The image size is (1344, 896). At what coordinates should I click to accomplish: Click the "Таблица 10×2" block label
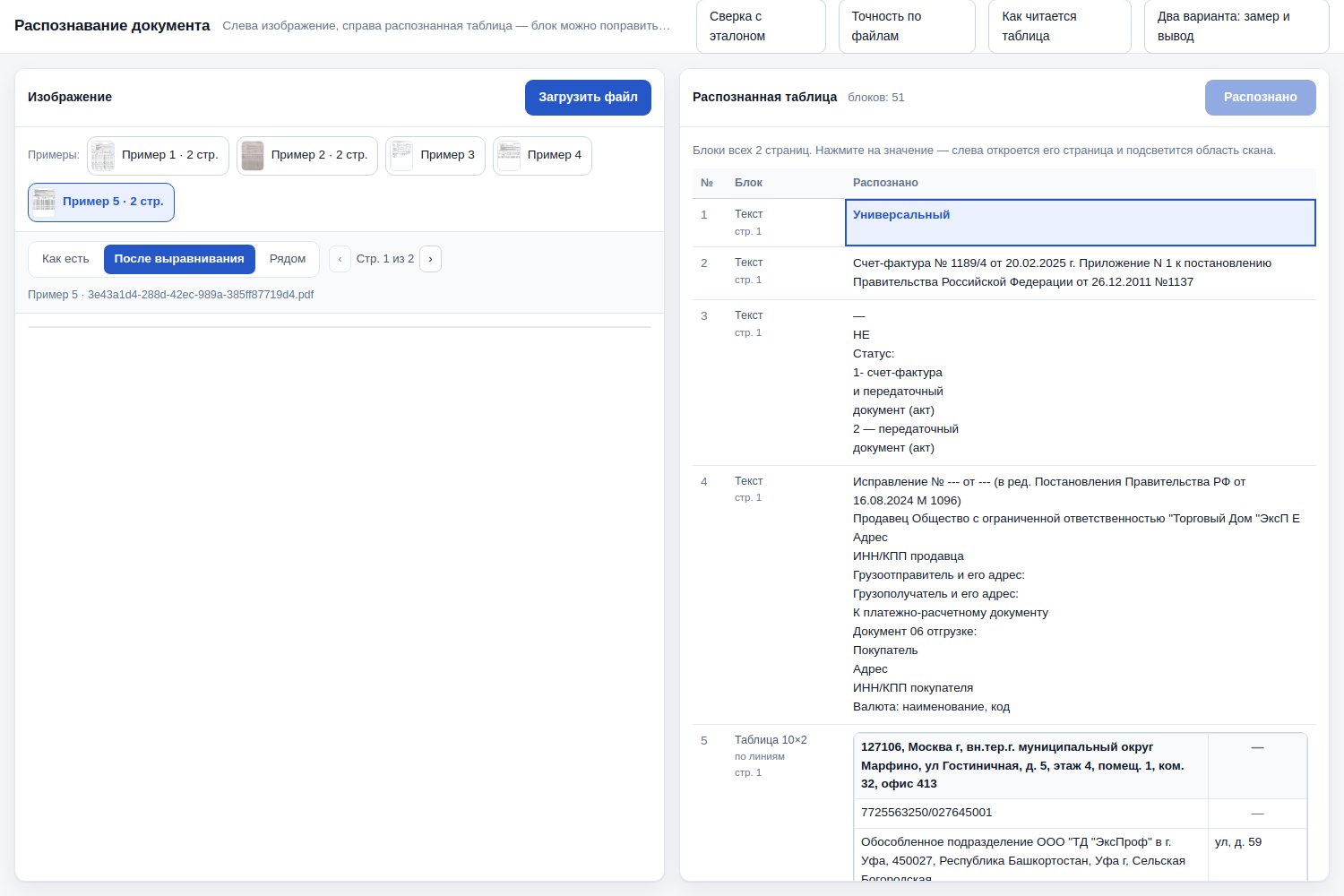[771, 740]
